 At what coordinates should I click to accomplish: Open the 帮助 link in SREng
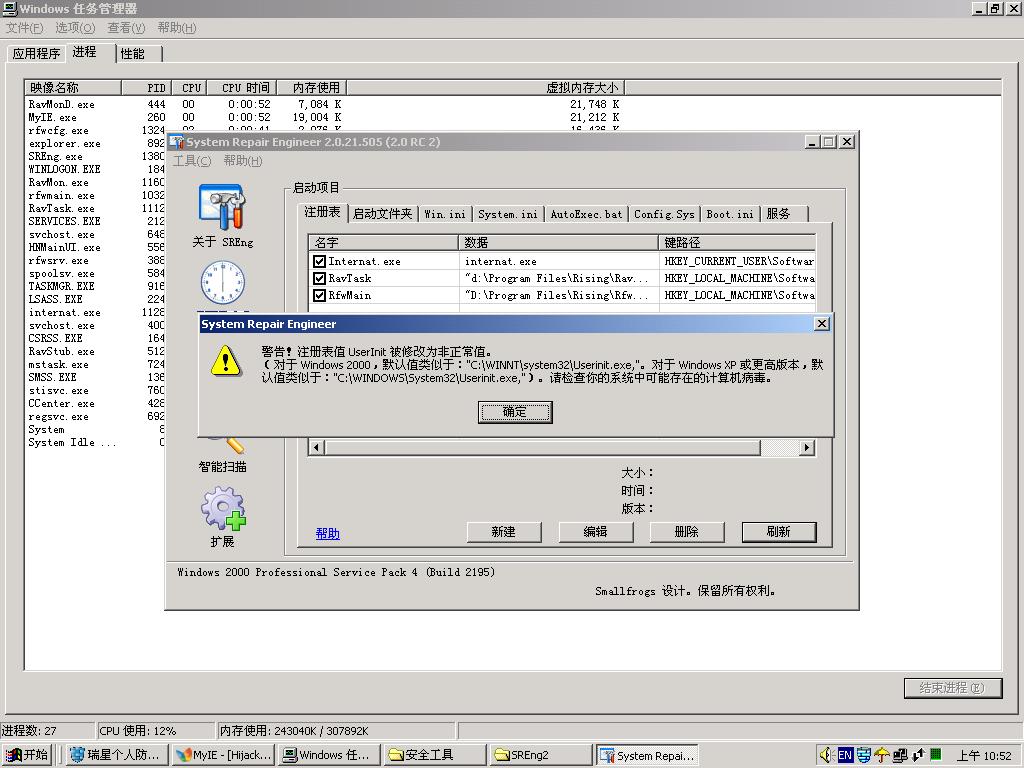tap(327, 534)
